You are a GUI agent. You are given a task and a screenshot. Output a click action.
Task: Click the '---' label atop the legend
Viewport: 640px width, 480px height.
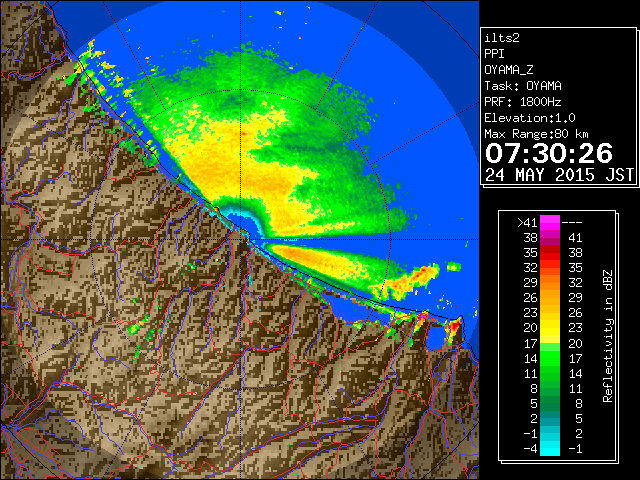[572, 222]
